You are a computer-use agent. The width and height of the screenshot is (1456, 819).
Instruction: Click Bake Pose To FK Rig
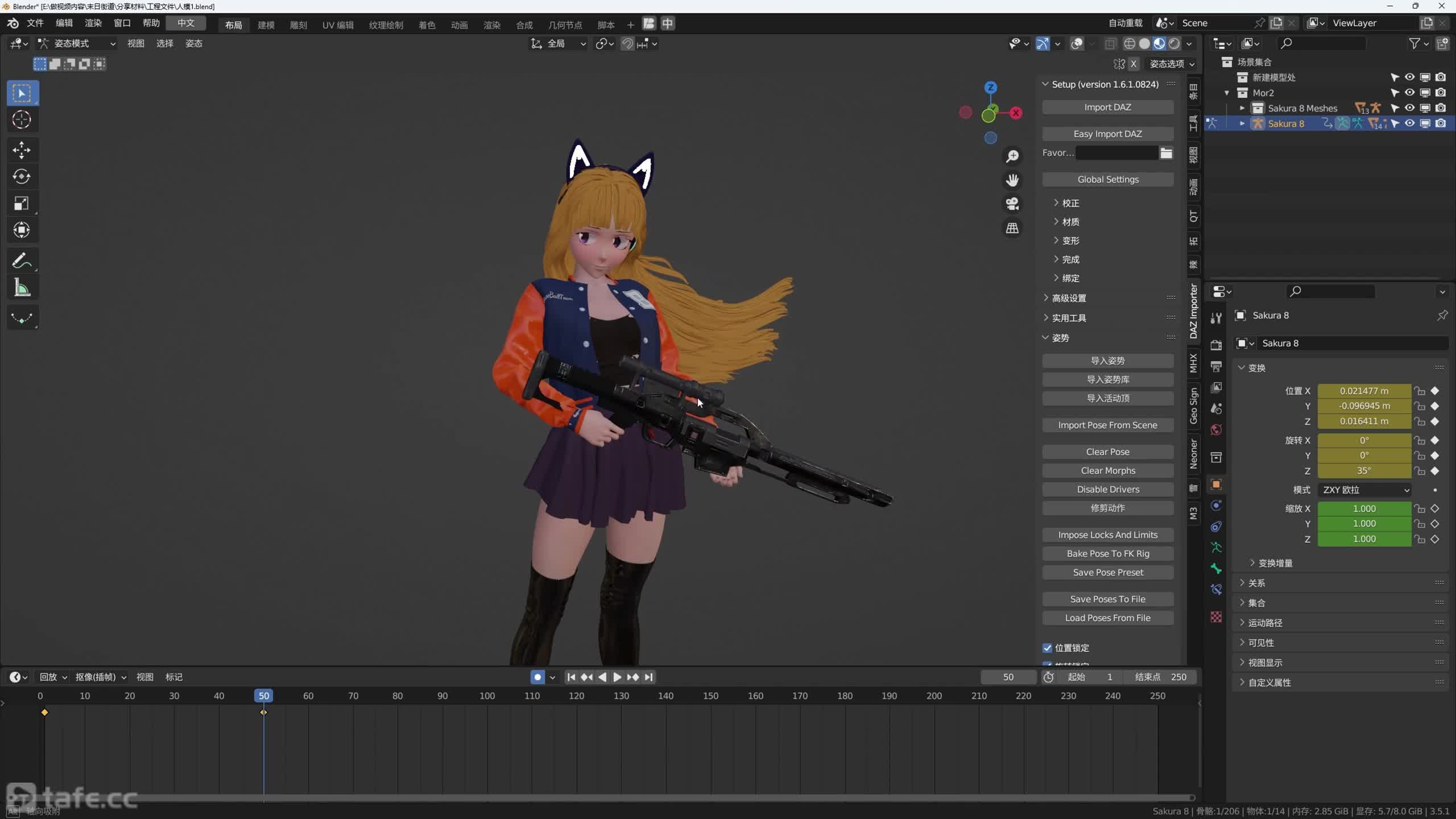1108,553
